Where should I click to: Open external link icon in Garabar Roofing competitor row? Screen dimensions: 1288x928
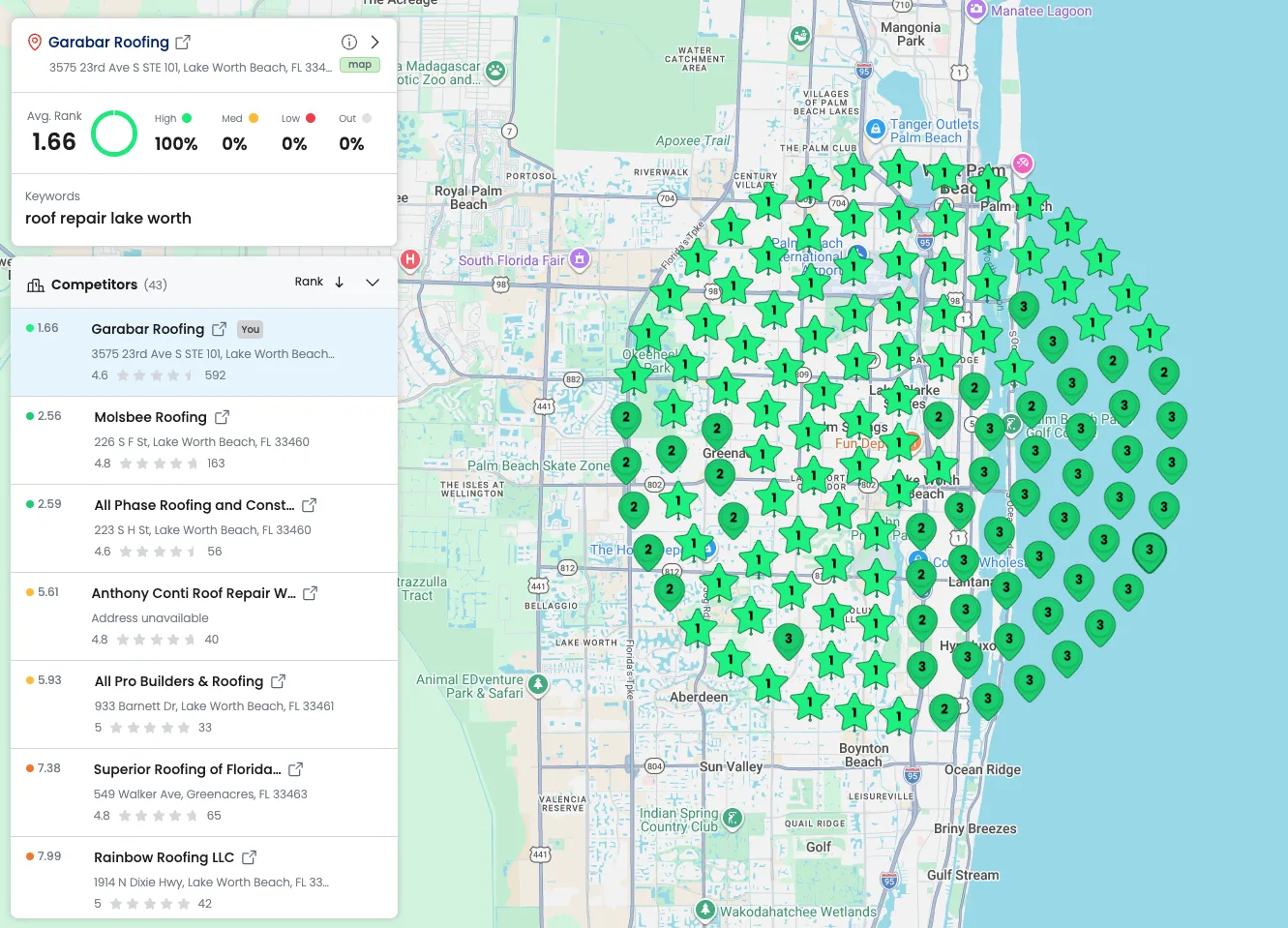point(219,329)
